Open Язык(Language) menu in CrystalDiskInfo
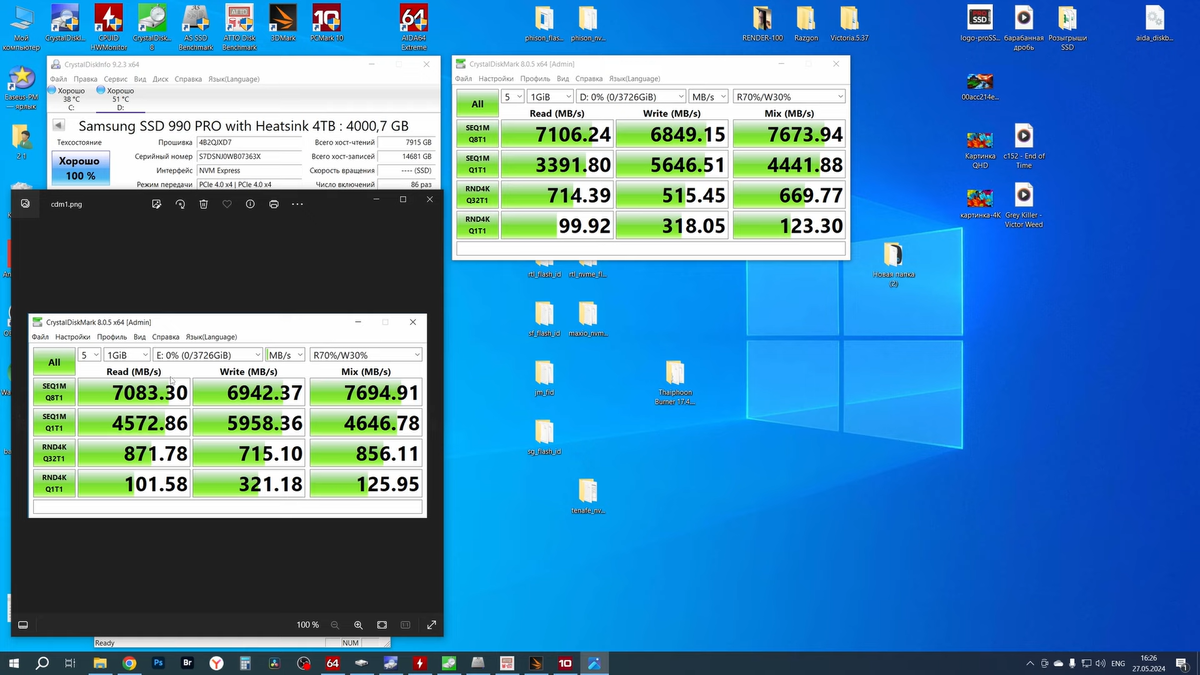Image resolution: width=1200 pixels, height=675 pixels. (233, 79)
